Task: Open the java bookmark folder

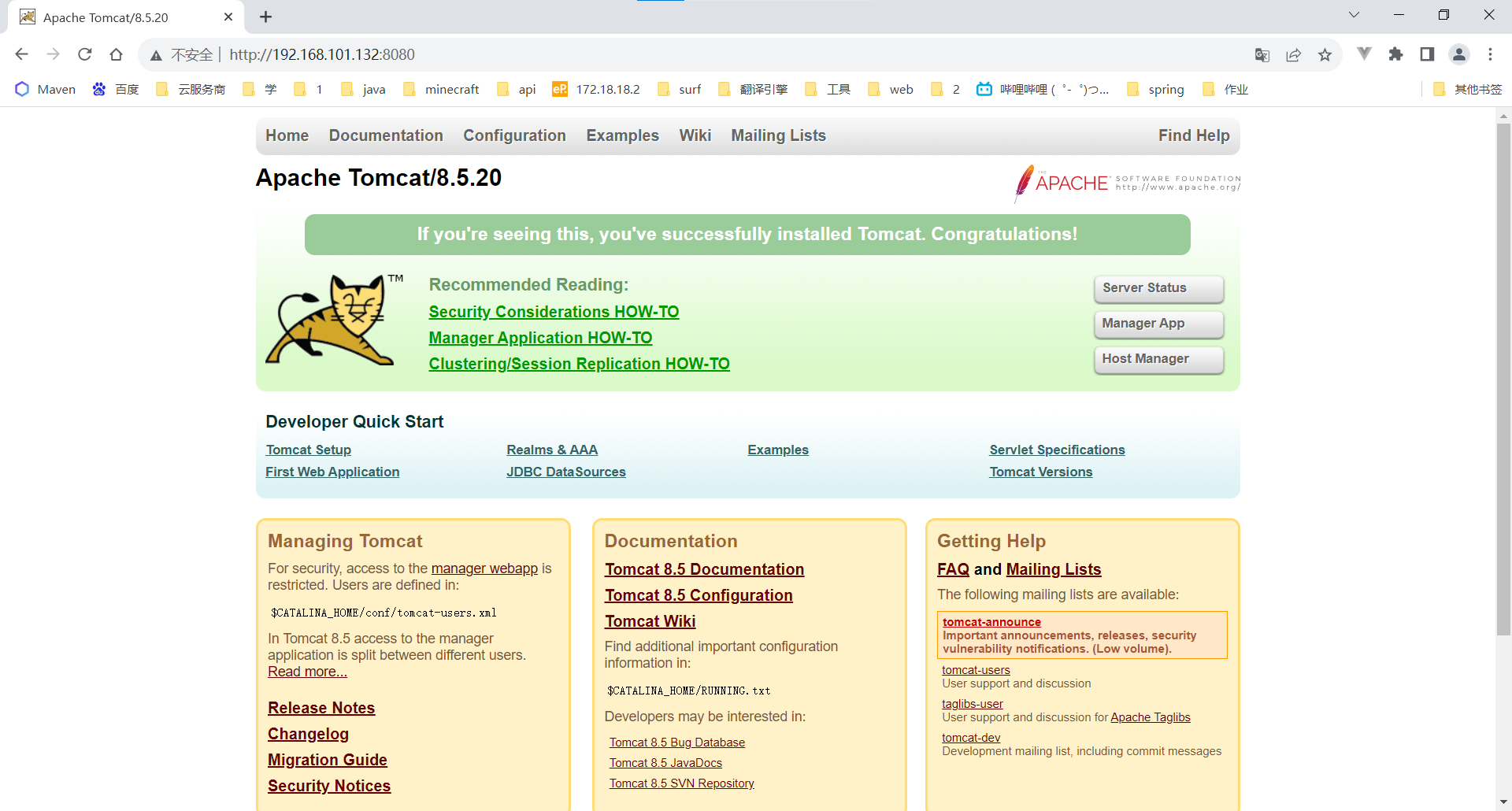Action: (363, 89)
